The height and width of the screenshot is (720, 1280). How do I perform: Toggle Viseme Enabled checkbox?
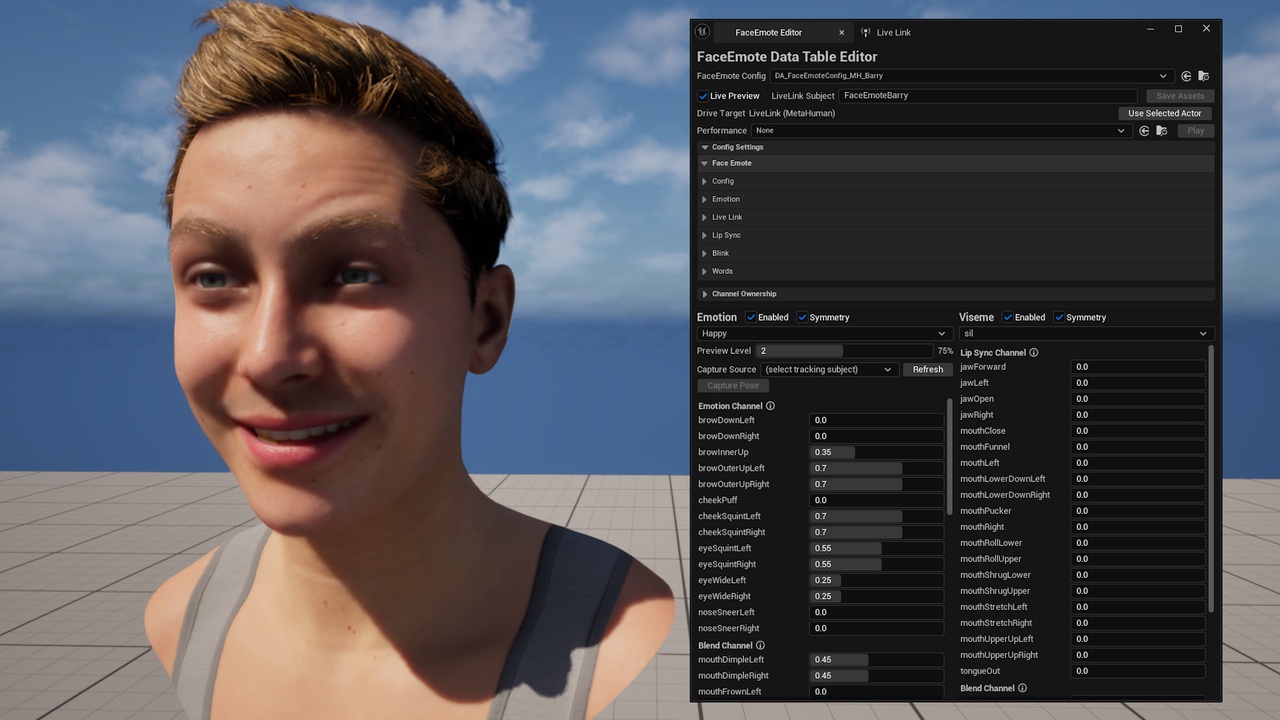(x=1008, y=317)
